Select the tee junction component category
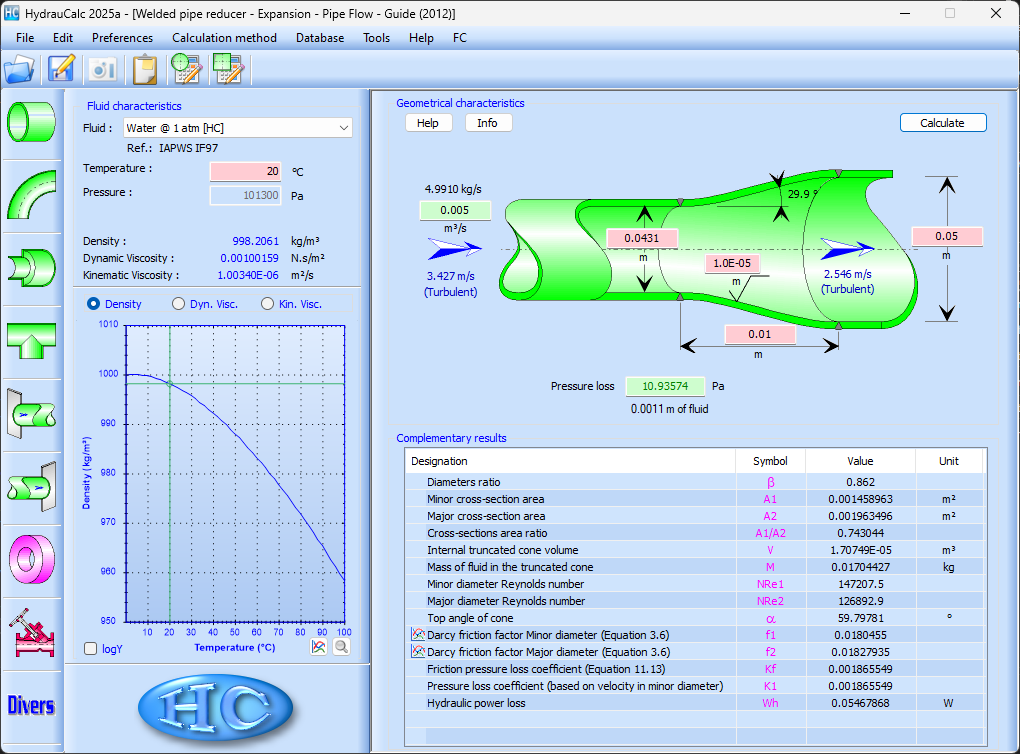1020x754 pixels. click(x=30, y=340)
